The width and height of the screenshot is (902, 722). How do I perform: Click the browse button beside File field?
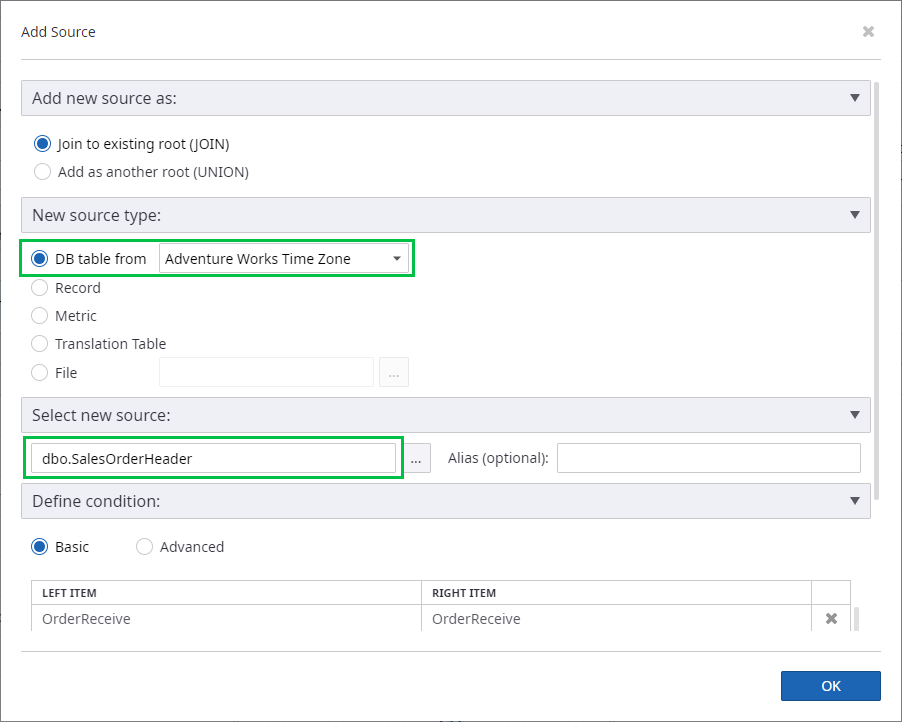tap(393, 373)
